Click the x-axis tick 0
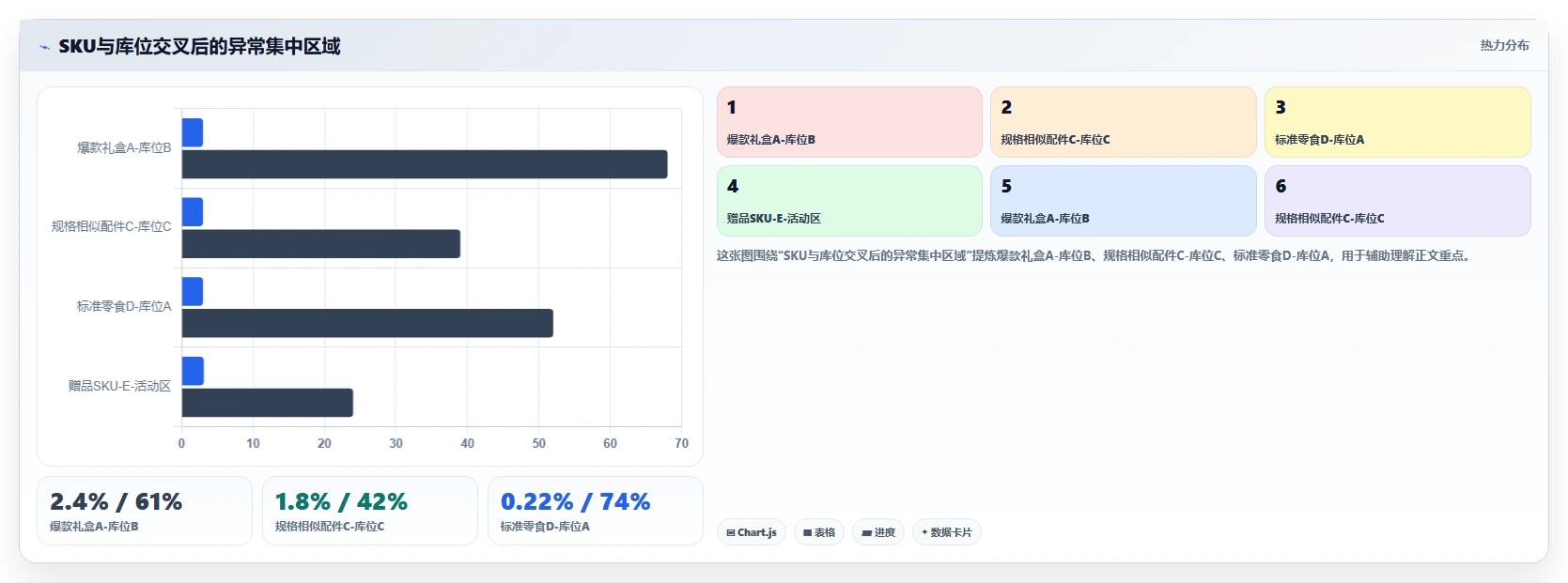The height and width of the screenshot is (583, 1568). pyautogui.click(x=181, y=443)
